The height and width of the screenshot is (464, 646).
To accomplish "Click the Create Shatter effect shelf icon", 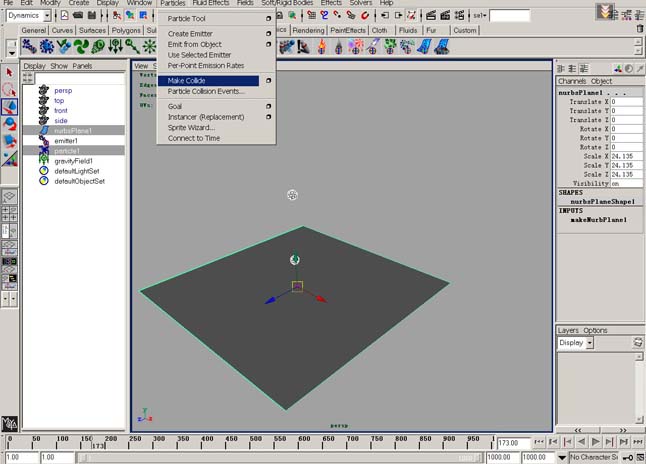I will tap(390, 47).
